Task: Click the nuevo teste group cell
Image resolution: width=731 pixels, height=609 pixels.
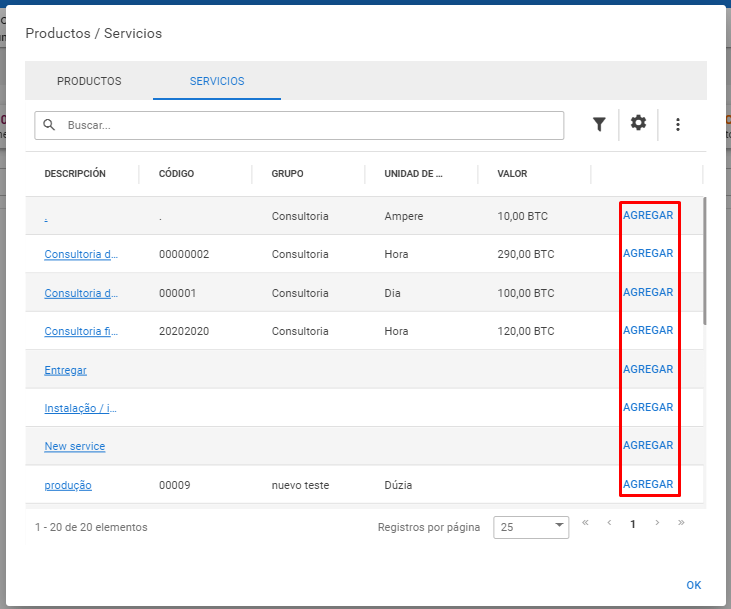Action: (300, 485)
